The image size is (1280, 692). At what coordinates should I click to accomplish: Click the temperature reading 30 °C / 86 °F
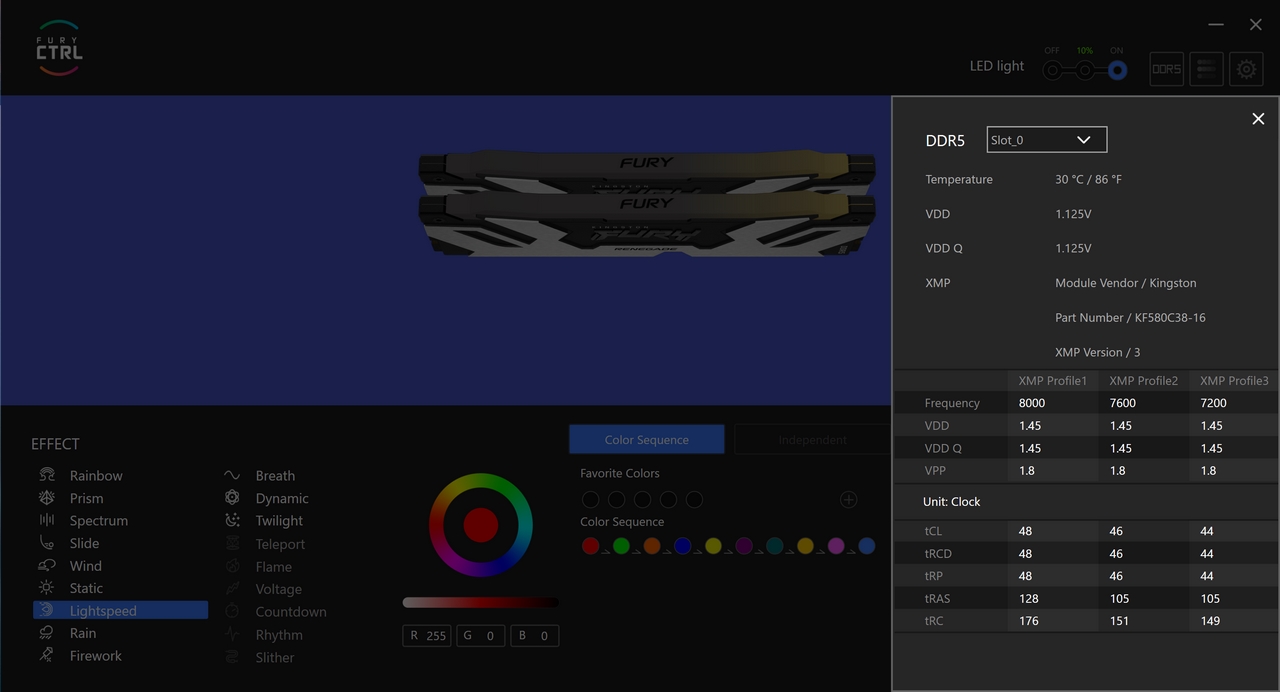1088,179
